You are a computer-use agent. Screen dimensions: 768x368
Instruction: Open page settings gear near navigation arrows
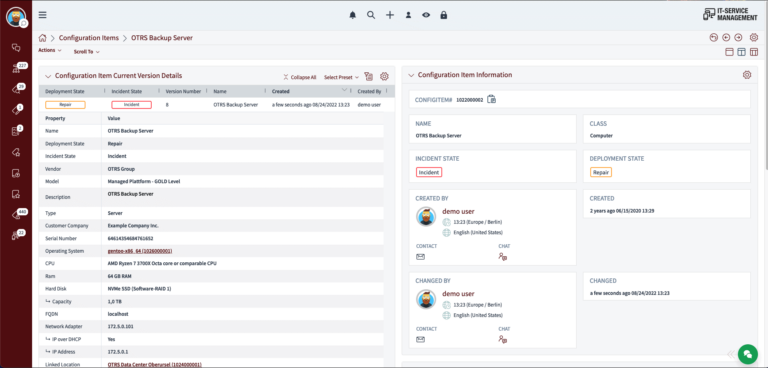[x=754, y=37]
